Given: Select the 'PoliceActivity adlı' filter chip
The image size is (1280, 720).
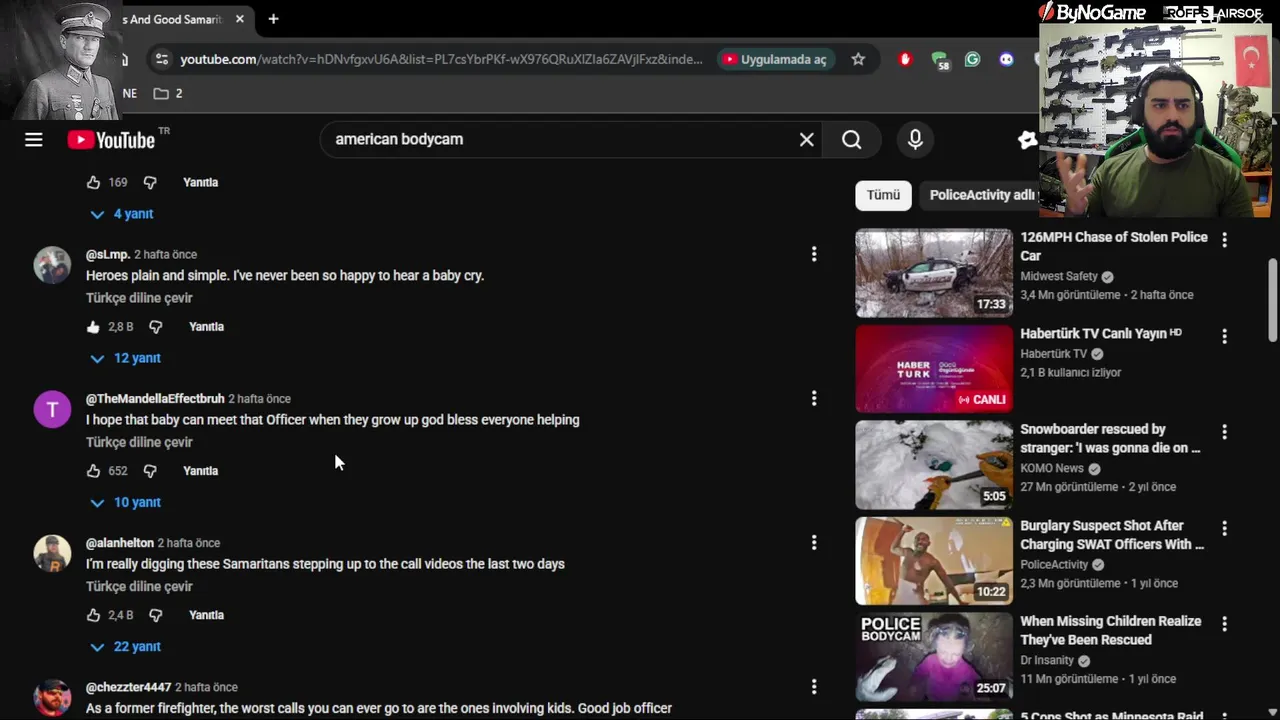Looking at the screenshot, I should [980, 195].
